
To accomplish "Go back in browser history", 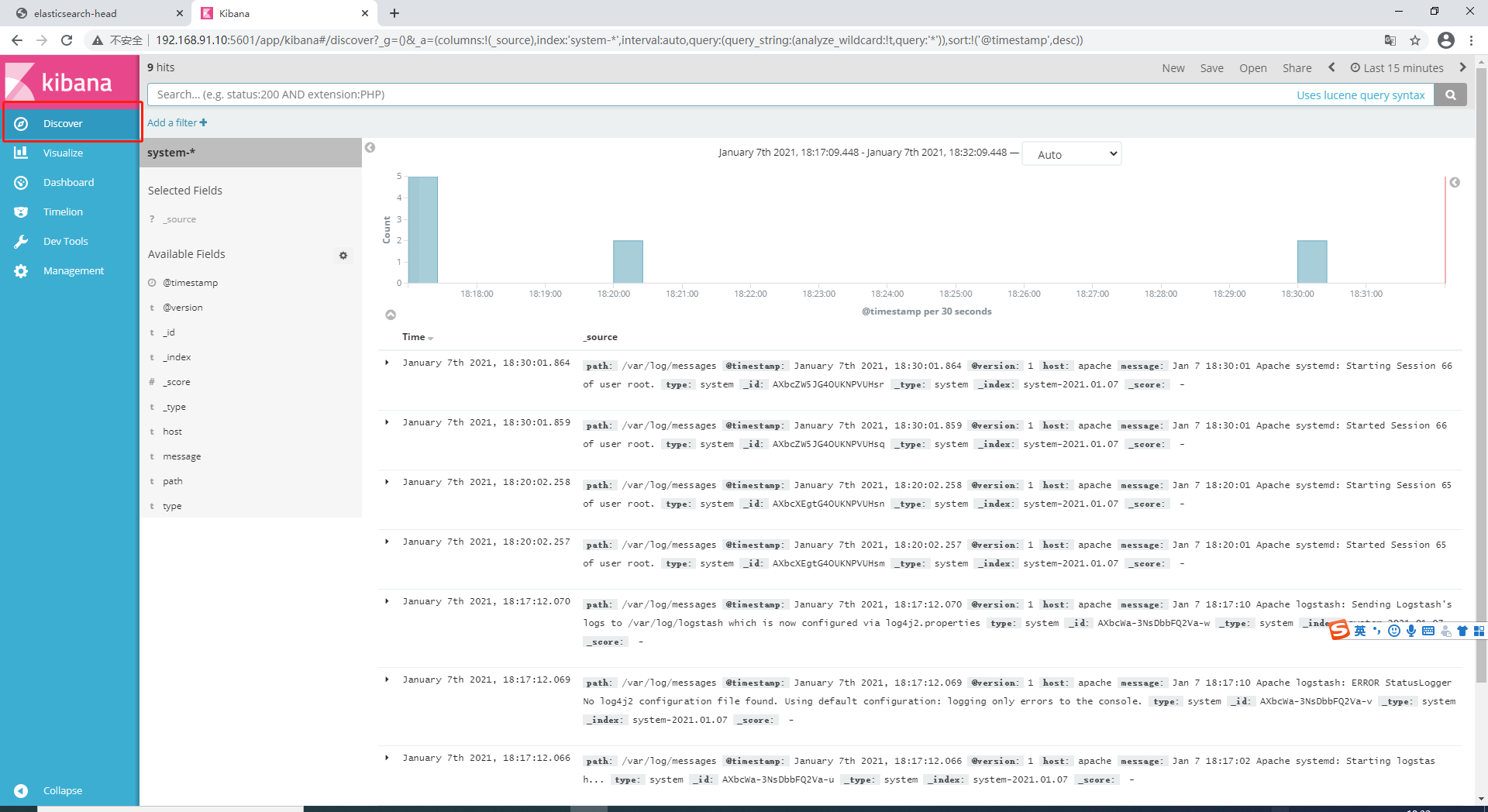I will 17,40.
